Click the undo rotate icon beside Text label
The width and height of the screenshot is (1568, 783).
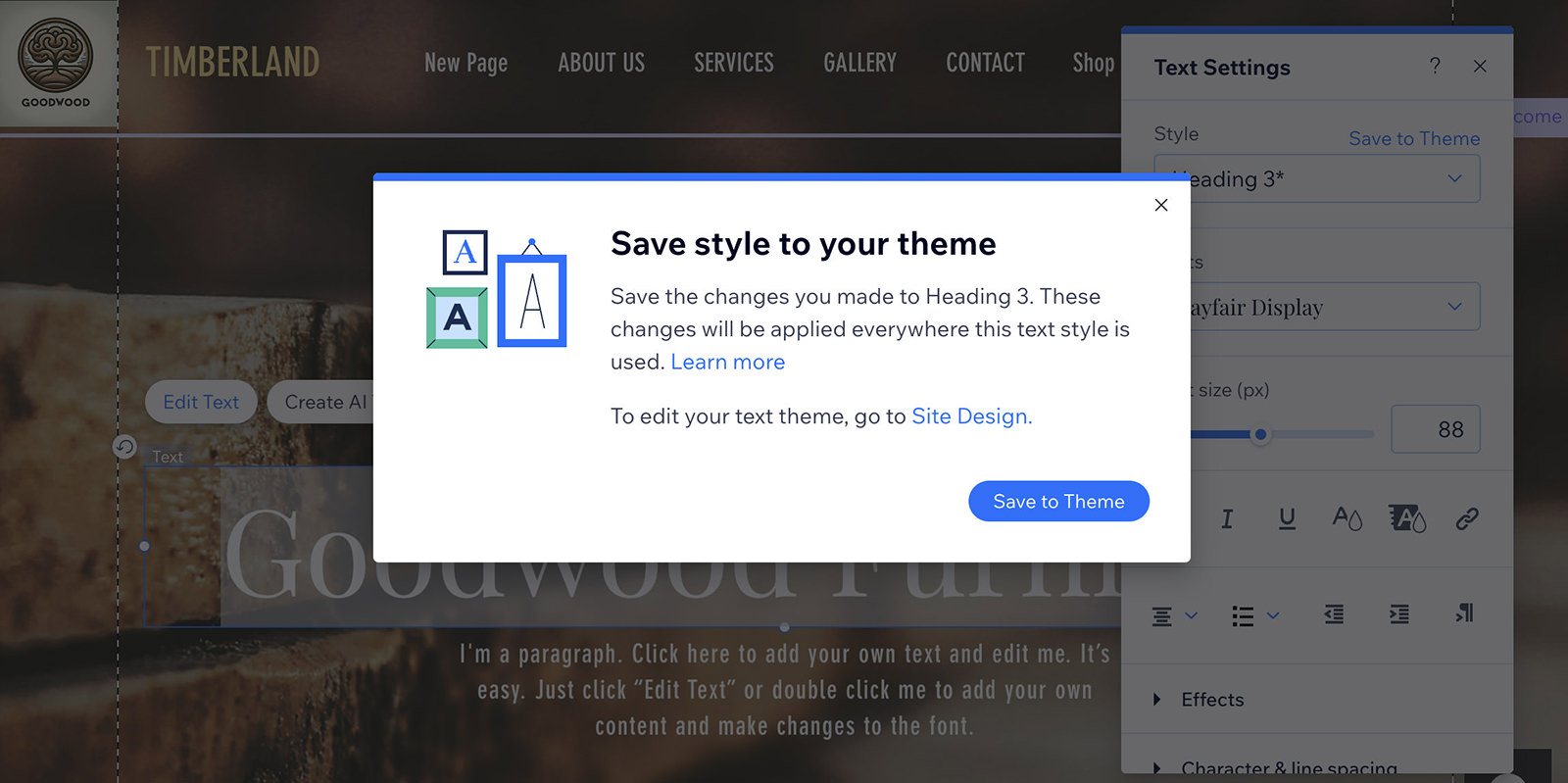pyautogui.click(x=124, y=447)
